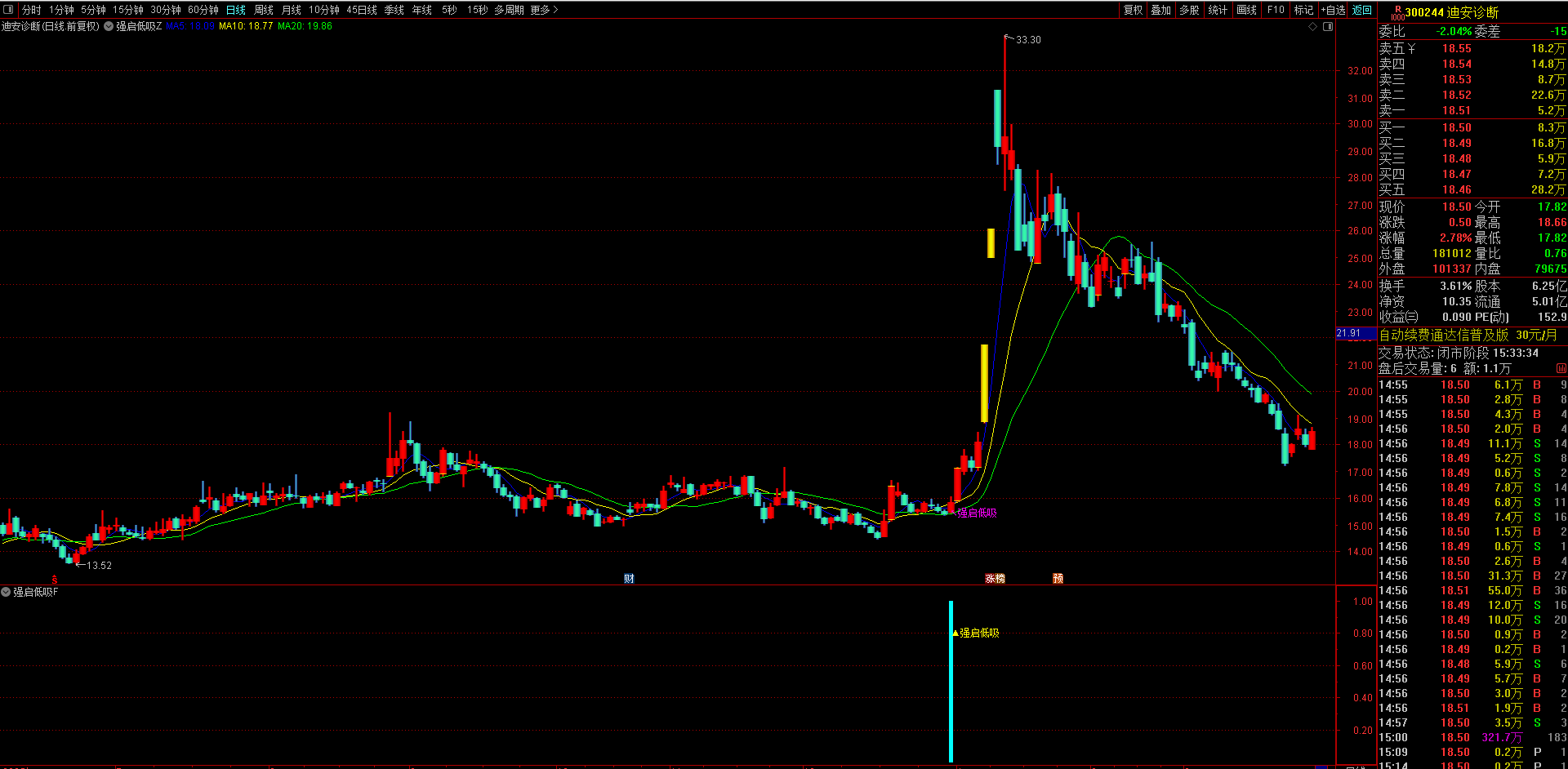Click the yellow 强启低吸 triangle signal marker
Screen dimensions: 1568x769
coord(955,633)
